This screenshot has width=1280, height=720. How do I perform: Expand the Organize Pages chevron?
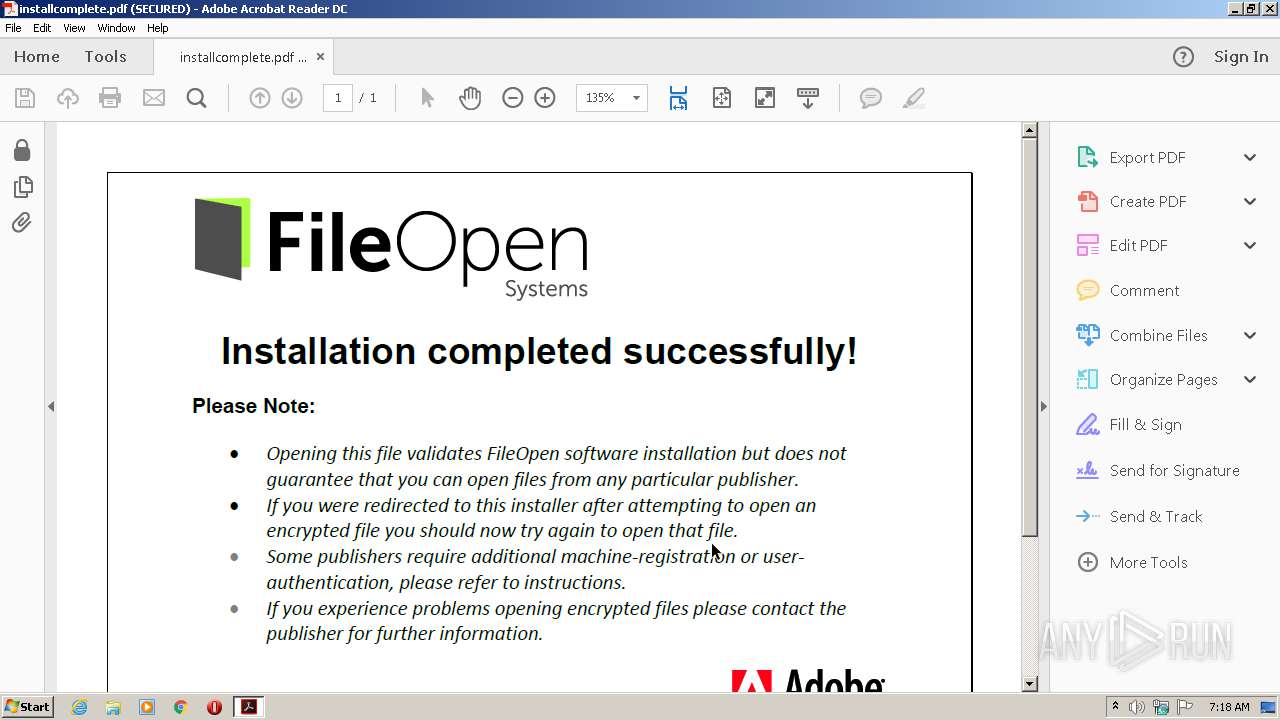(x=1250, y=379)
